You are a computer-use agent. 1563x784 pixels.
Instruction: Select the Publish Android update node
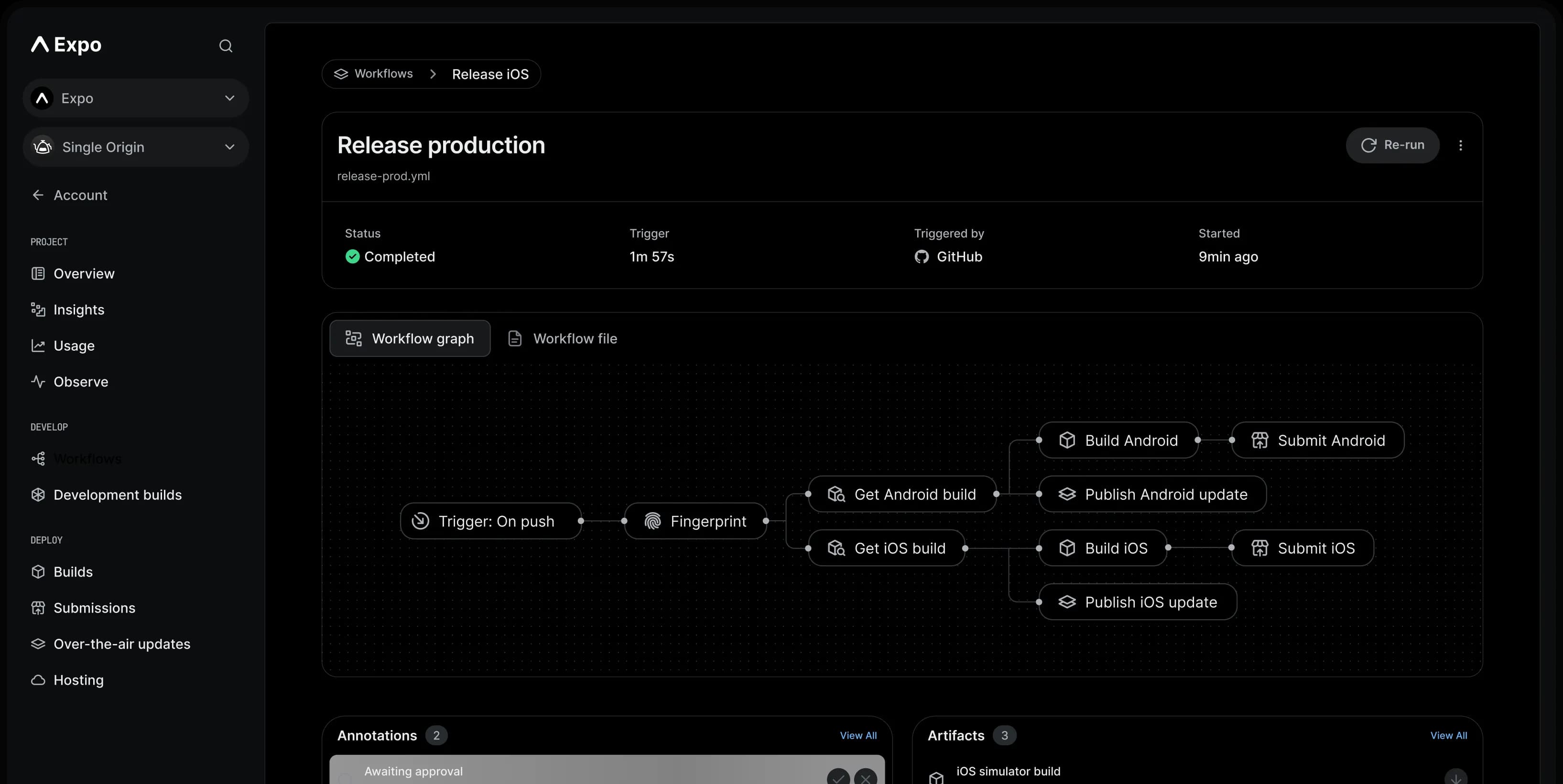point(1153,494)
